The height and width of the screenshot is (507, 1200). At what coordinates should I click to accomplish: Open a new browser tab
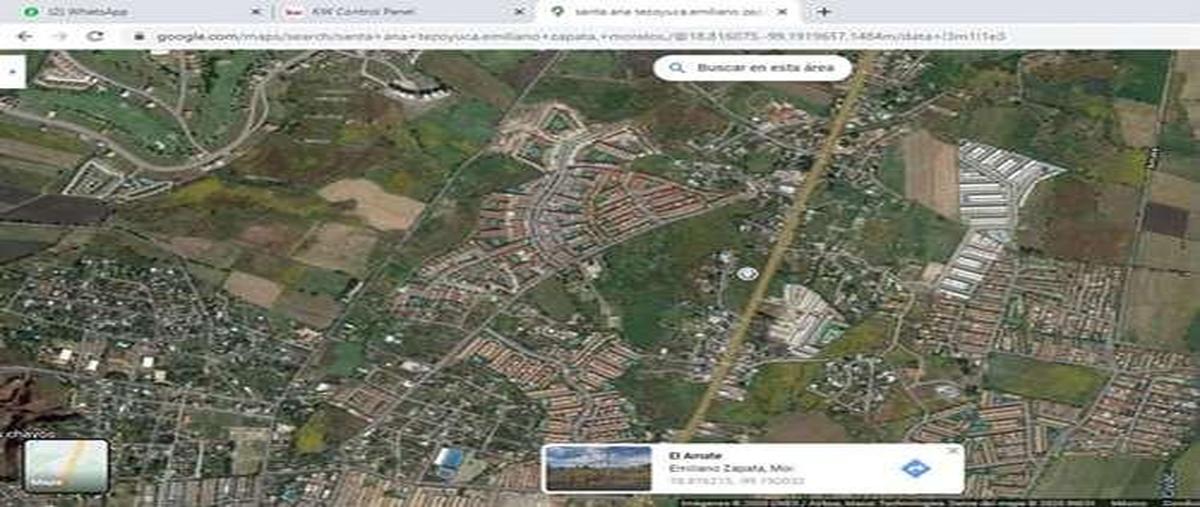pos(823,12)
